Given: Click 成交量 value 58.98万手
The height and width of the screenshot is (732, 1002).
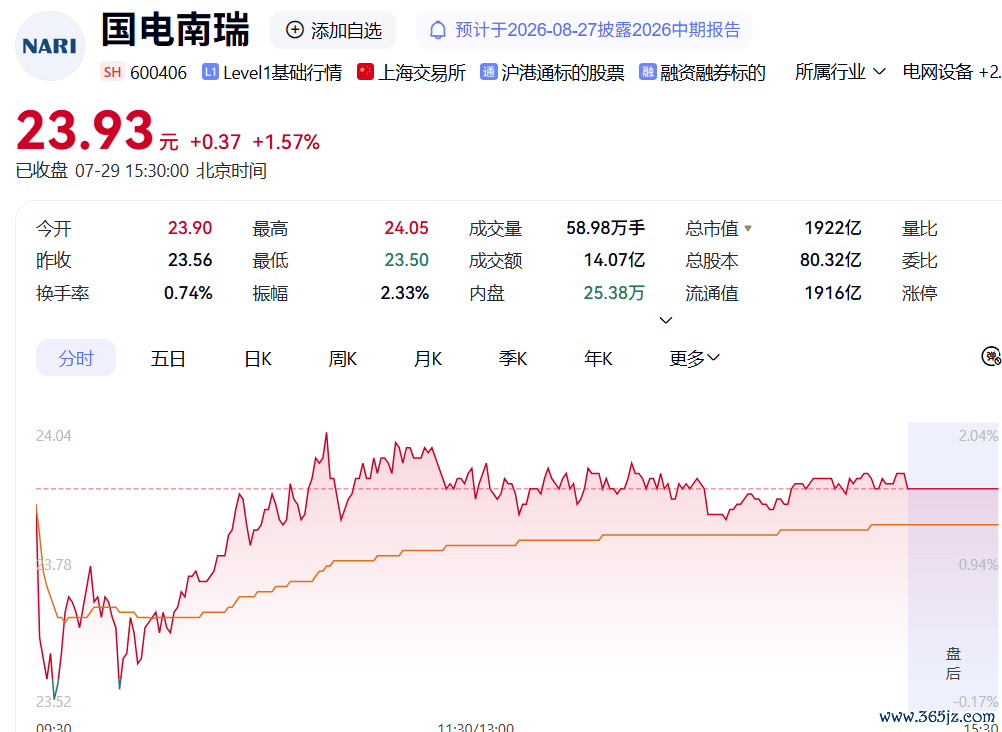Looking at the screenshot, I should coord(605,228).
